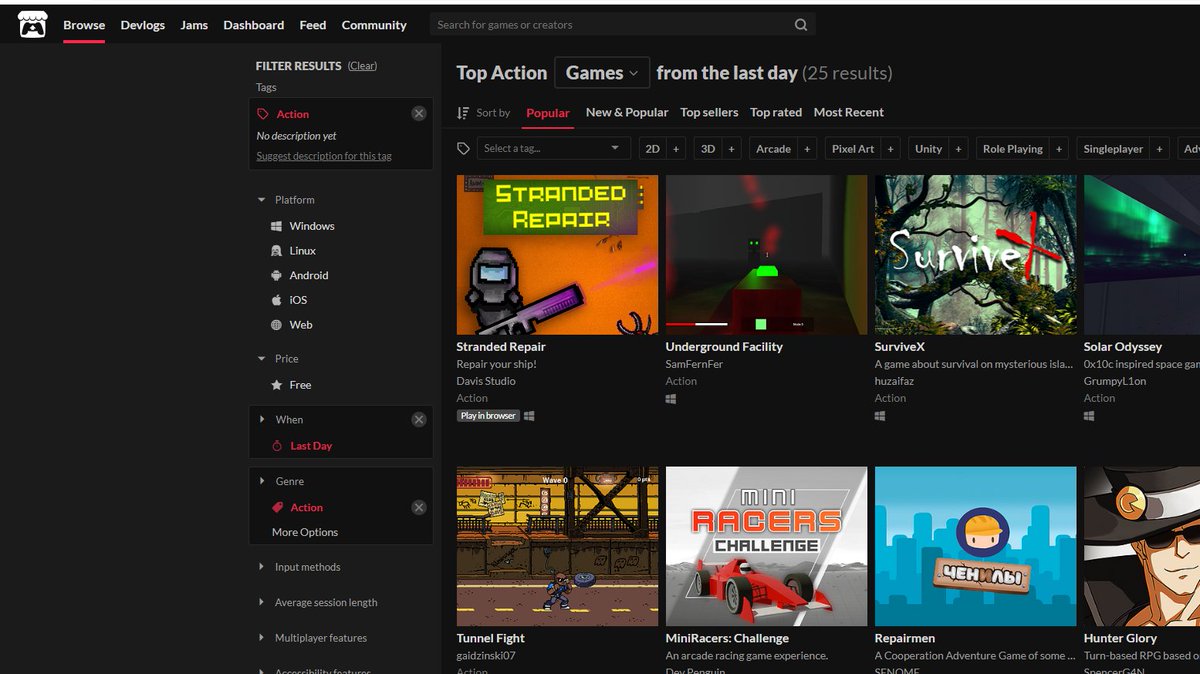Click Windows icon under SurviveX
The height and width of the screenshot is (674, 1200).
click(x=880, y=416)
